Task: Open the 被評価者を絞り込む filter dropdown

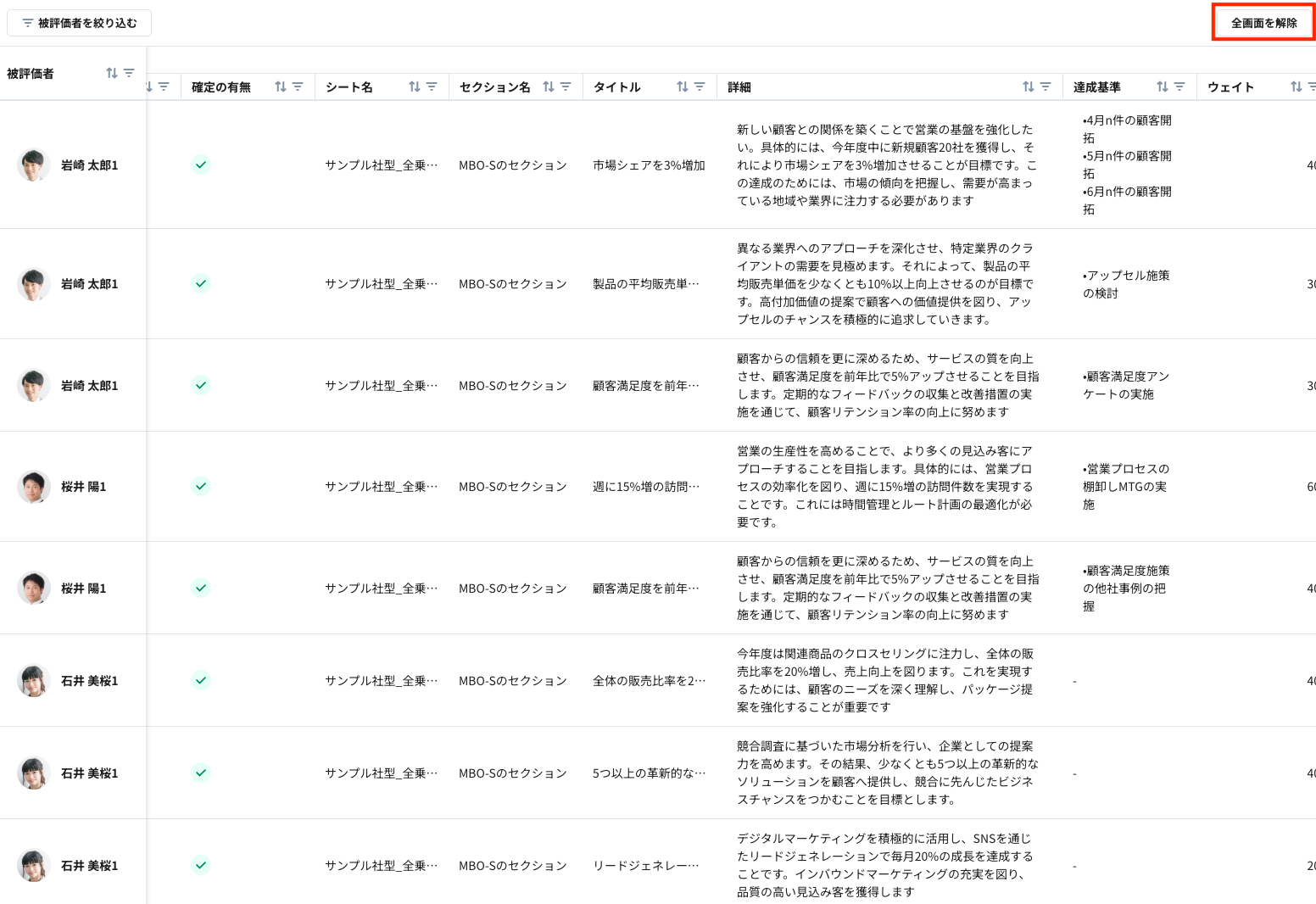Action: tap(79, 23)
